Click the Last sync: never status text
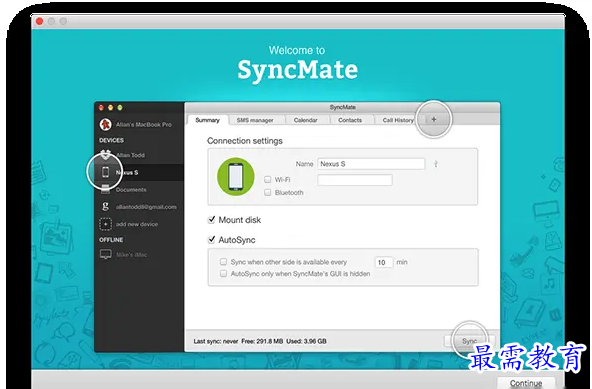 (216, 341)
